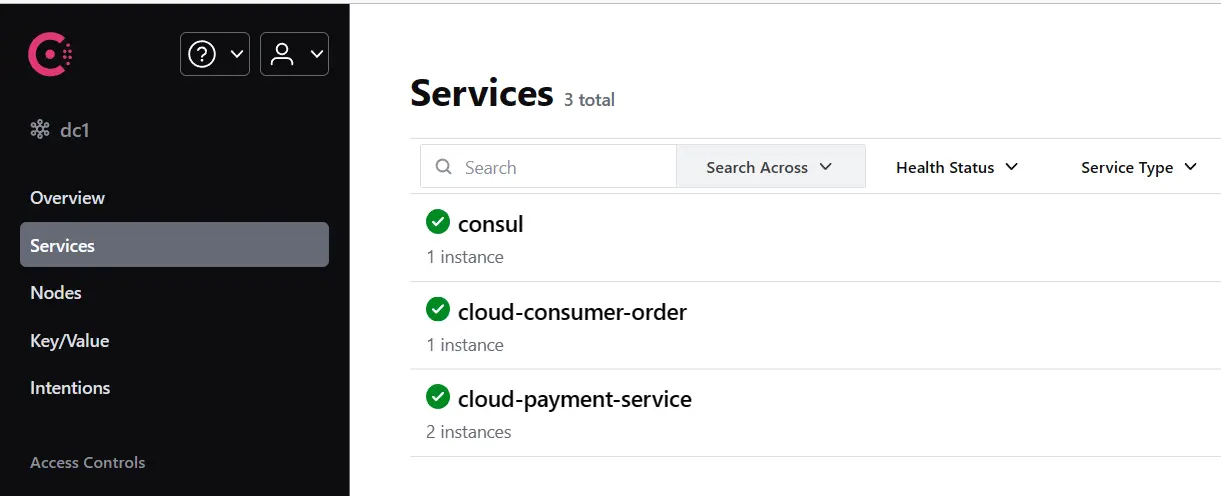
Task: Focus the services Search field
Action: (565, 167)
